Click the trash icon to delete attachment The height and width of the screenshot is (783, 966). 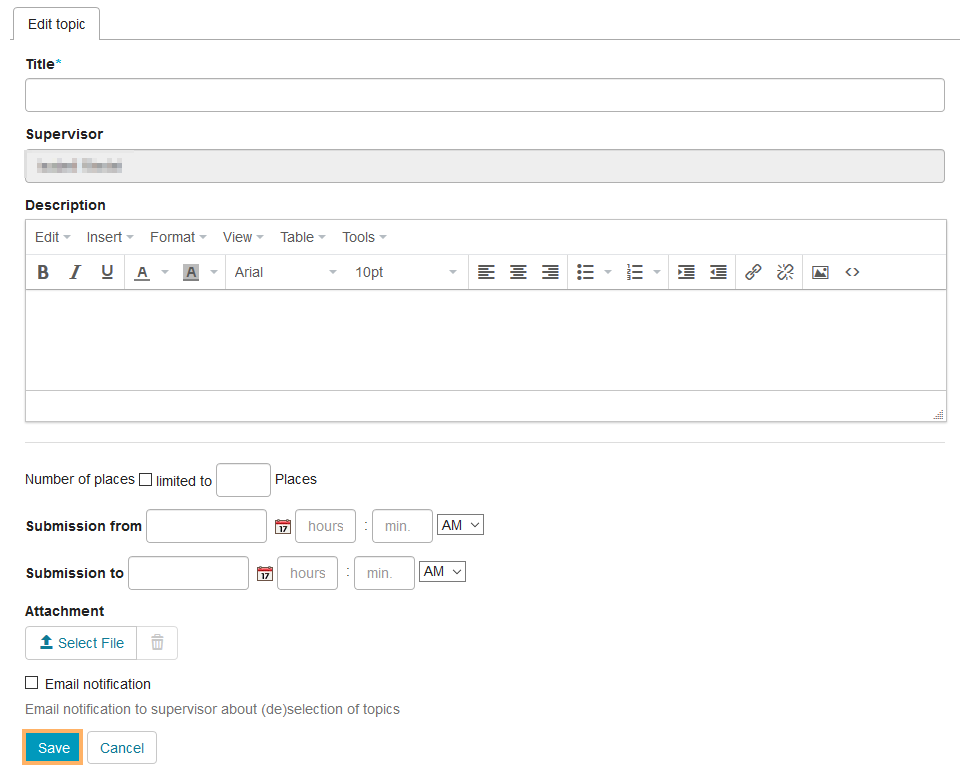pos(157,643)
